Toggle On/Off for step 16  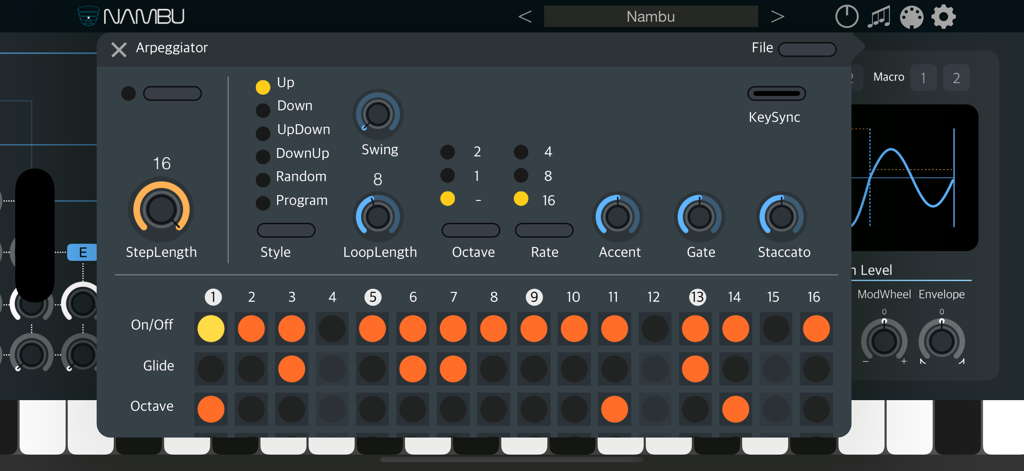(816, 329)
